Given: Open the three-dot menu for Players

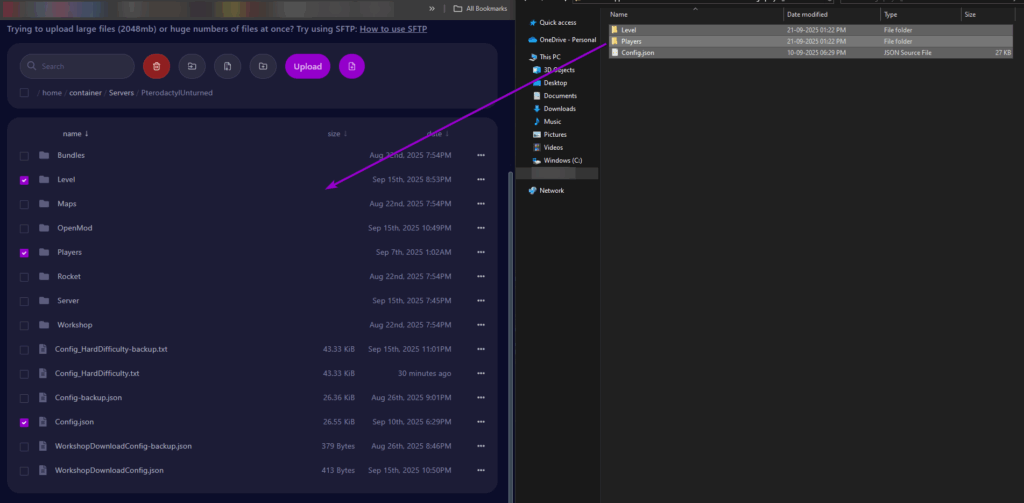Looking at the screenshot, I should pyautogui.click(x=481, y=252).
